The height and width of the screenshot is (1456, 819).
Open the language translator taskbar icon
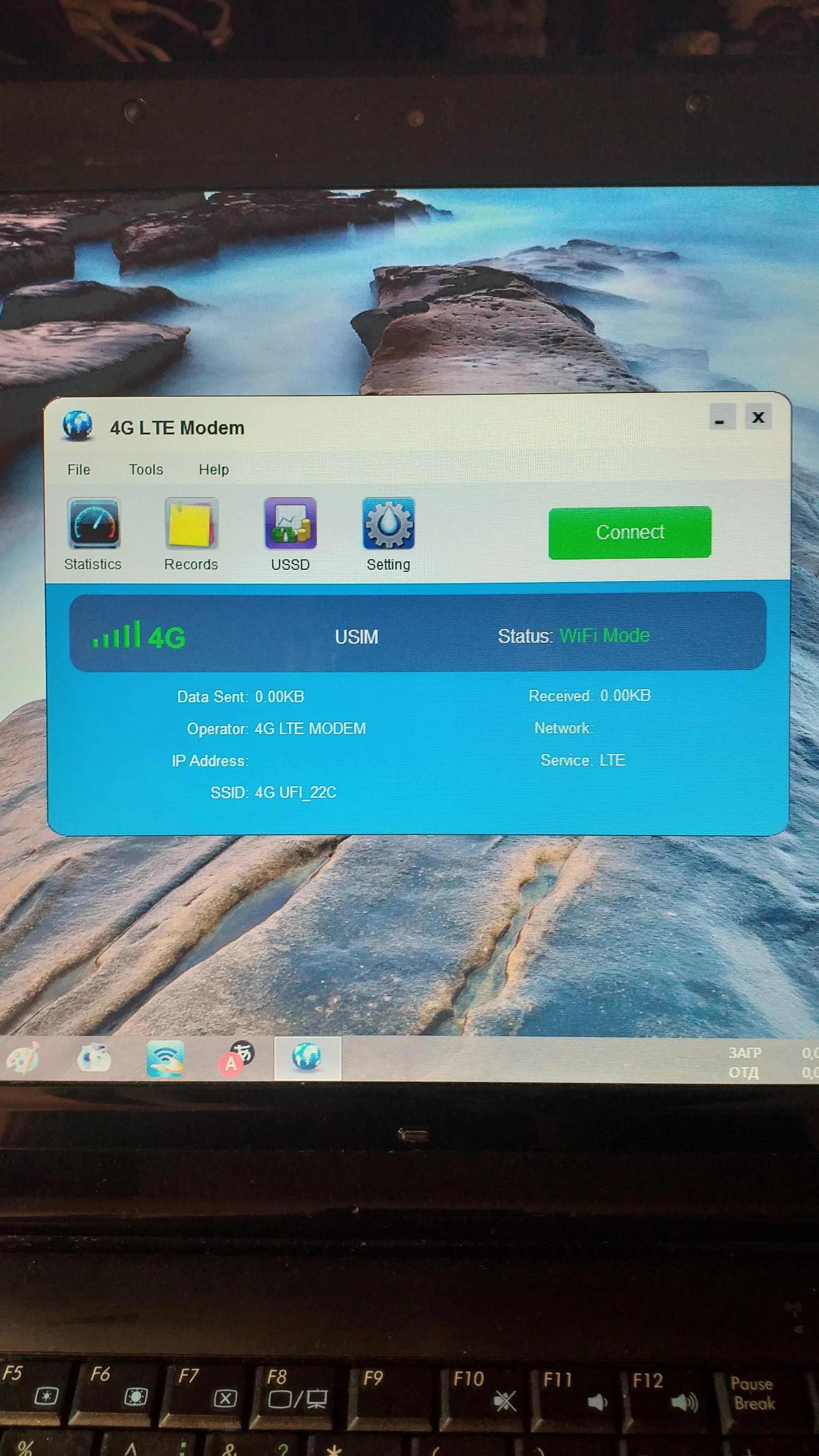pos(236,1058)
